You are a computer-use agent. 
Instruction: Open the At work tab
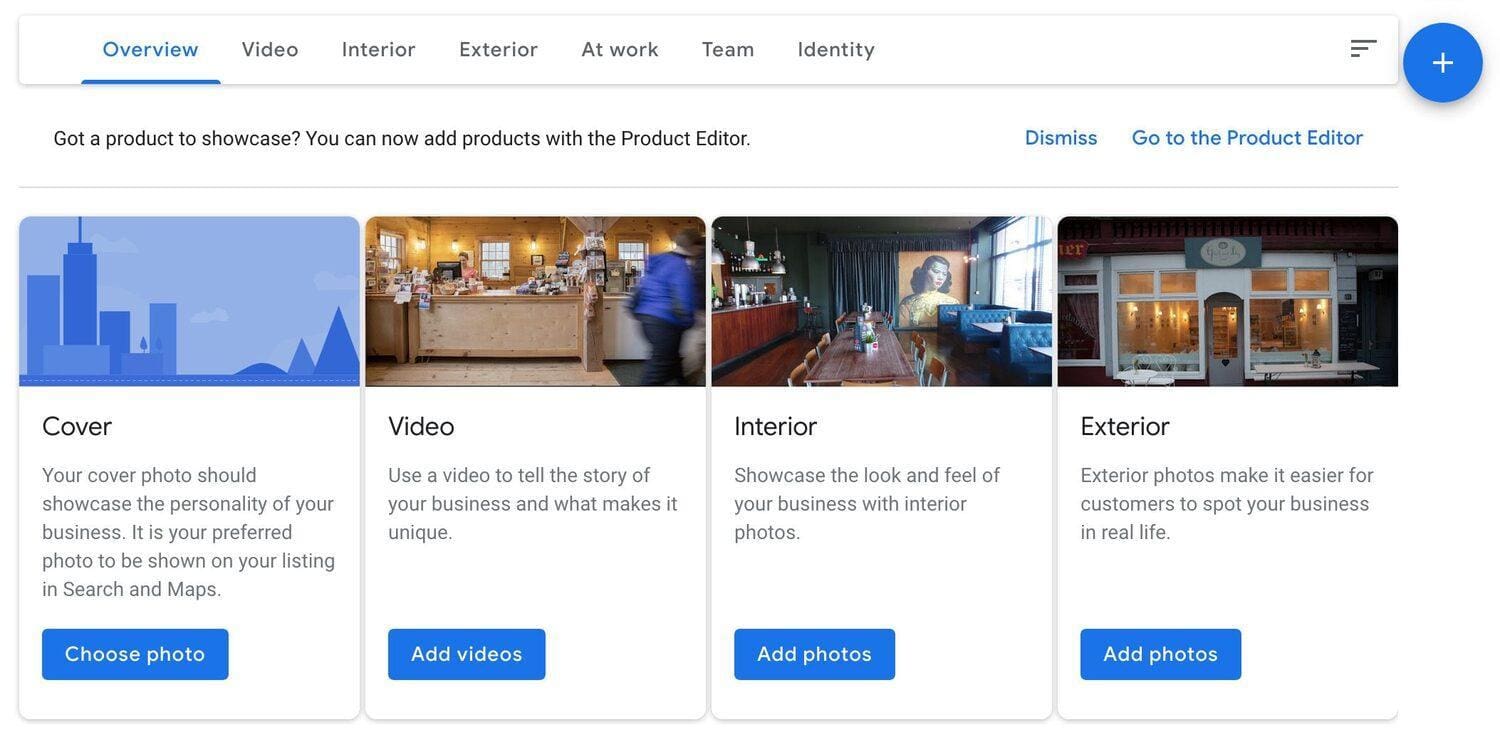(619, 49)
